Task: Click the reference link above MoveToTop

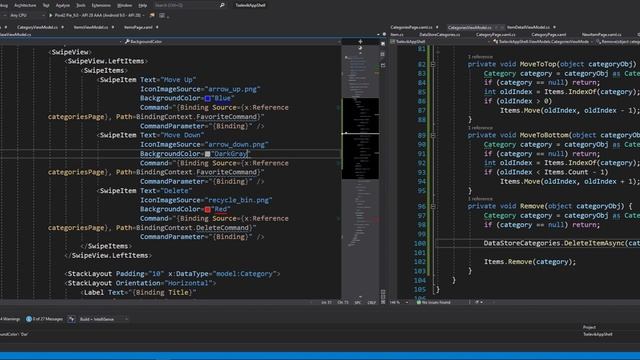Action: [x=480, y=57]
